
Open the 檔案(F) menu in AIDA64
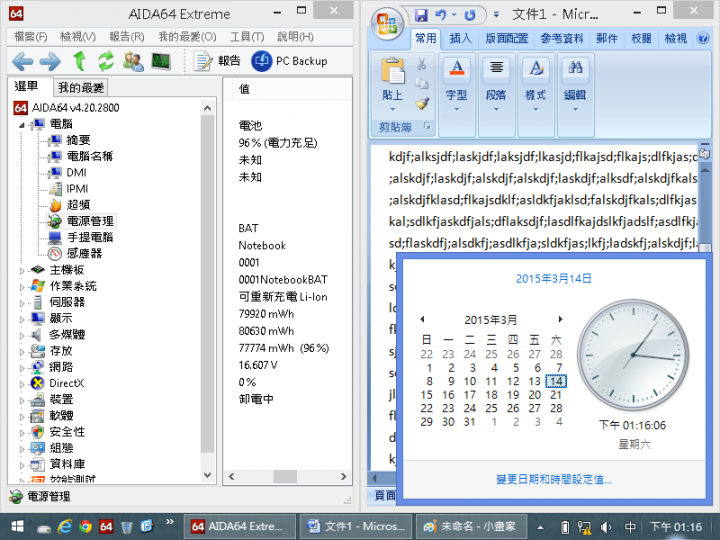[x=31, y=37]
